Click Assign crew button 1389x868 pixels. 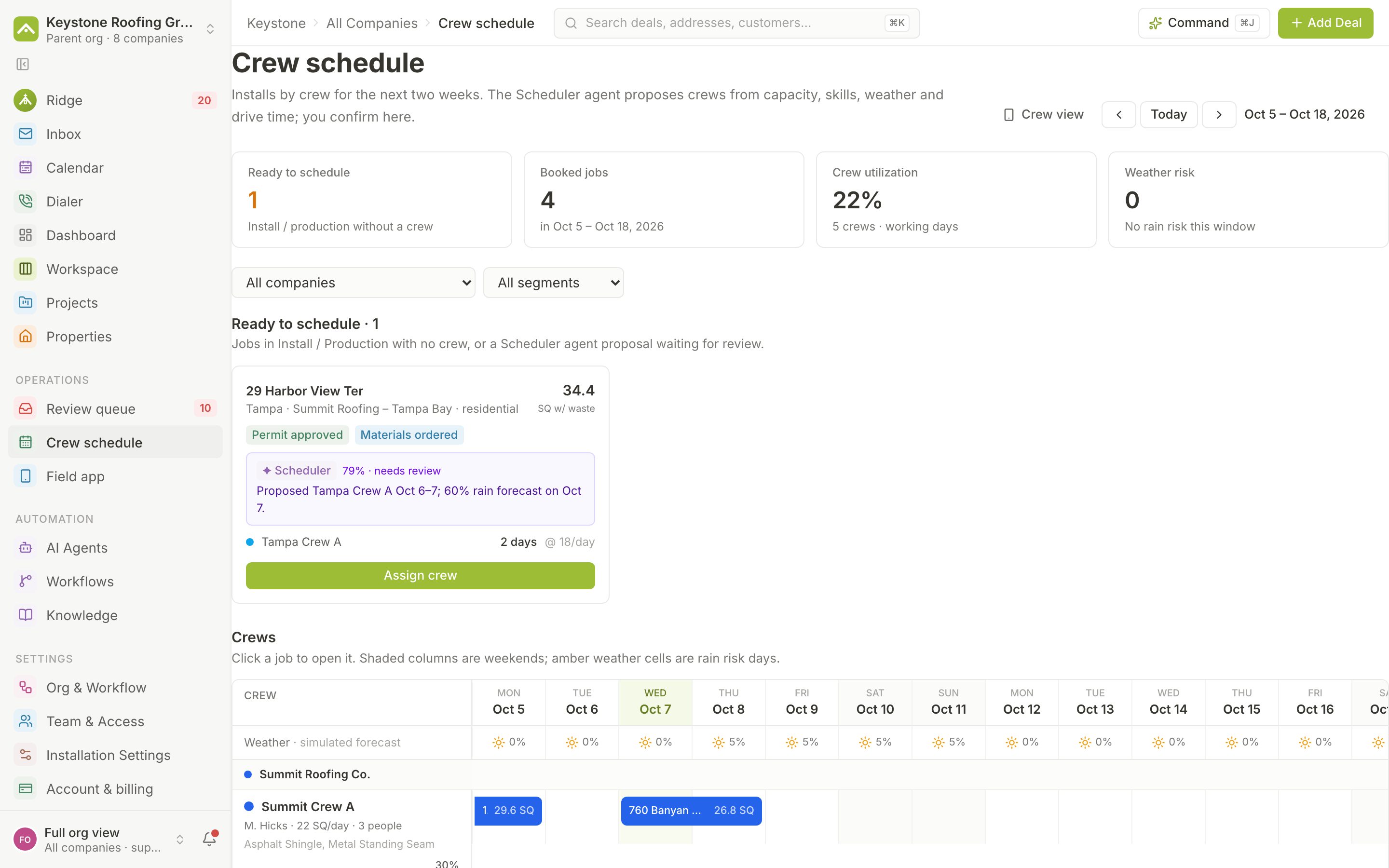pyautogui.click(x=420, y=575)
